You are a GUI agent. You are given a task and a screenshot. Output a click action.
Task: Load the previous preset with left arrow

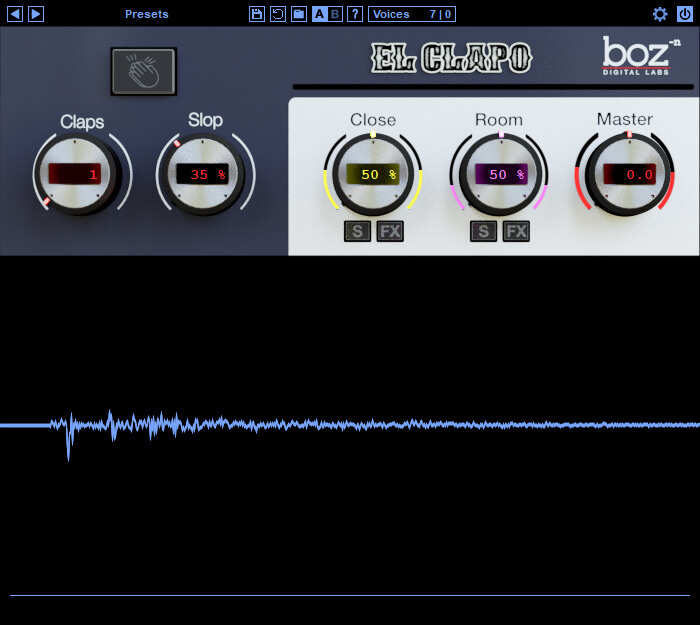15,14
